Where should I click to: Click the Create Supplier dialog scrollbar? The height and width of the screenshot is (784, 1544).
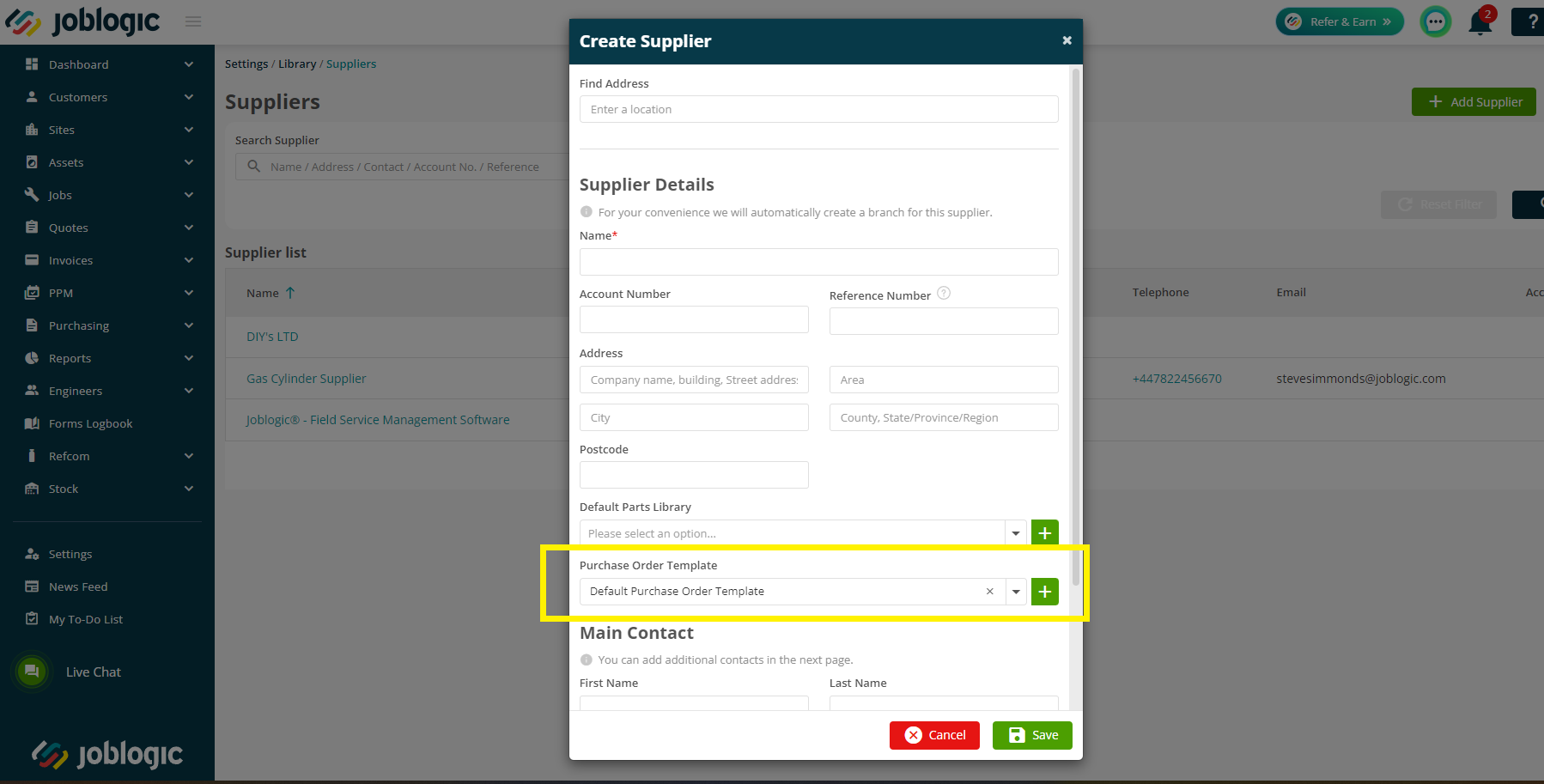pyautogui.click(x=1075, y=326)
